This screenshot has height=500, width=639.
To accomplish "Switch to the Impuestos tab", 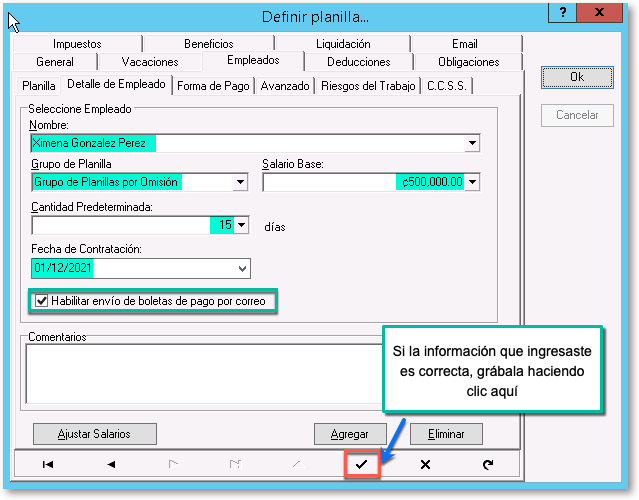I will (x=77, y=44).
